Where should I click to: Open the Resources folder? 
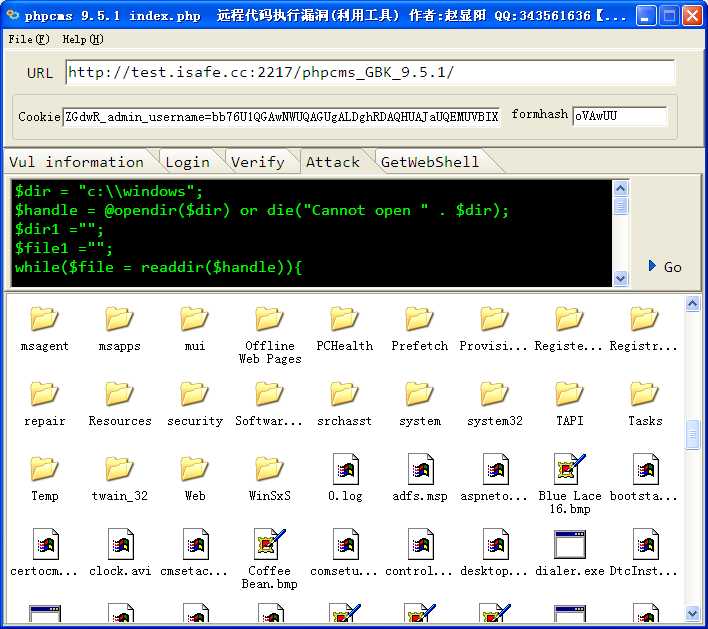(119, 393)
